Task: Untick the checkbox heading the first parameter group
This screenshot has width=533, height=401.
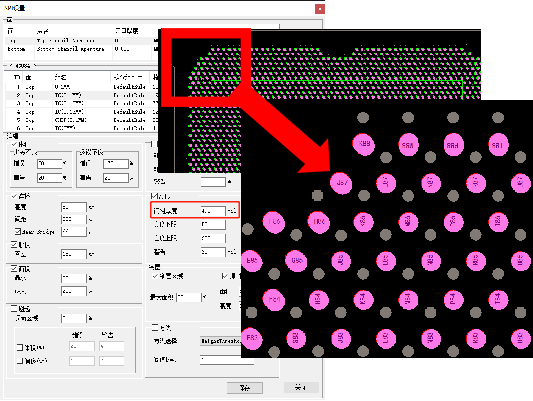Action: [x=14, y=144]
